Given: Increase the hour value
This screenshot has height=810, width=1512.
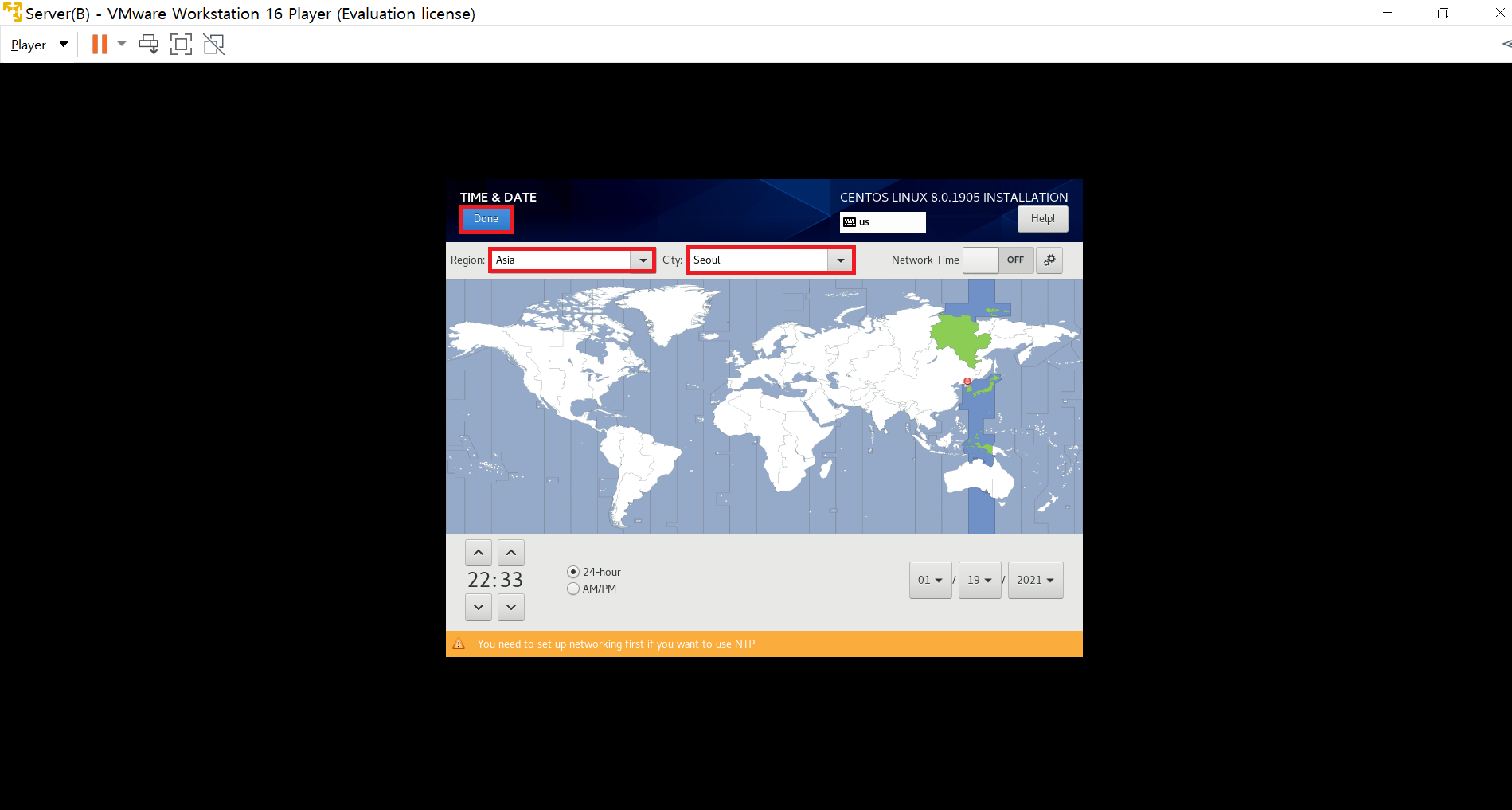Looking at the screenshot, I should coord(479,553).
